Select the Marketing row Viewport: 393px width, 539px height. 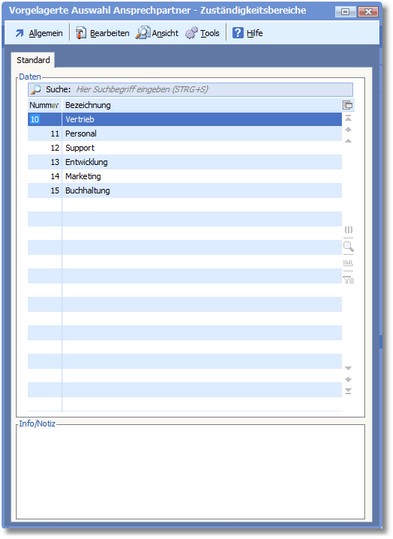tap(185, 176)
